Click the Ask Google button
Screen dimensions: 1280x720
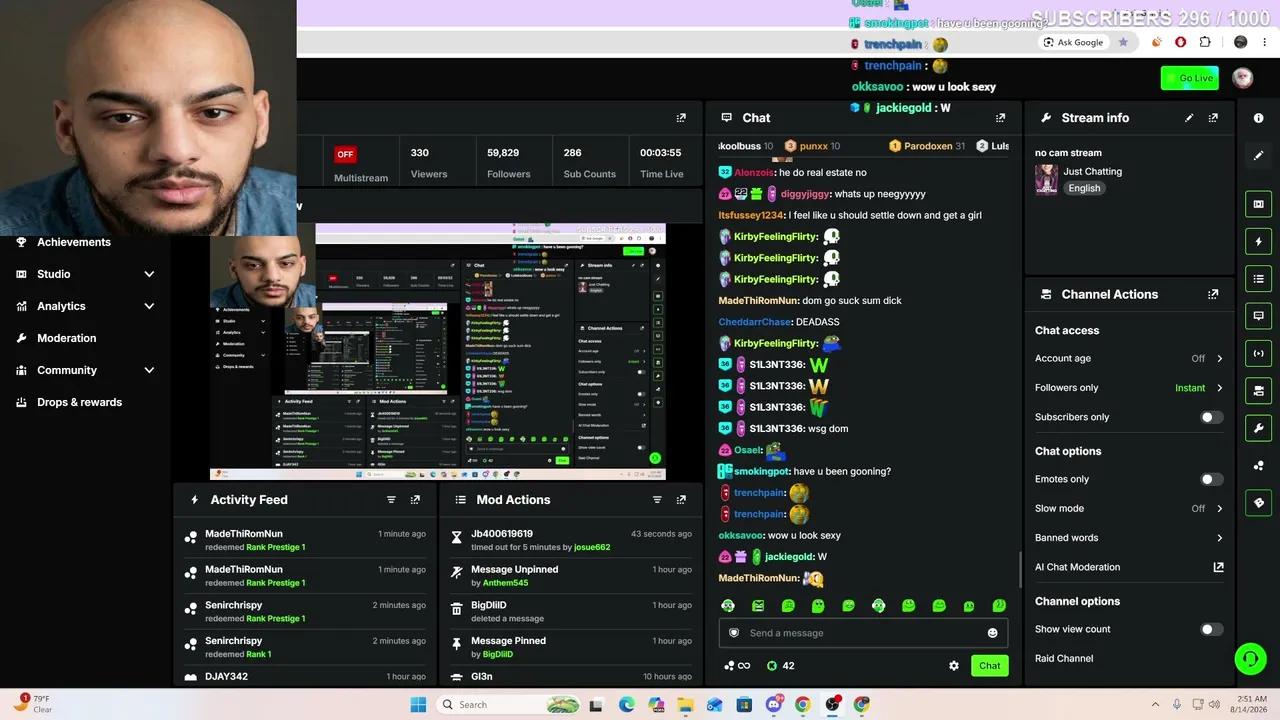[x=1074, y=42]
